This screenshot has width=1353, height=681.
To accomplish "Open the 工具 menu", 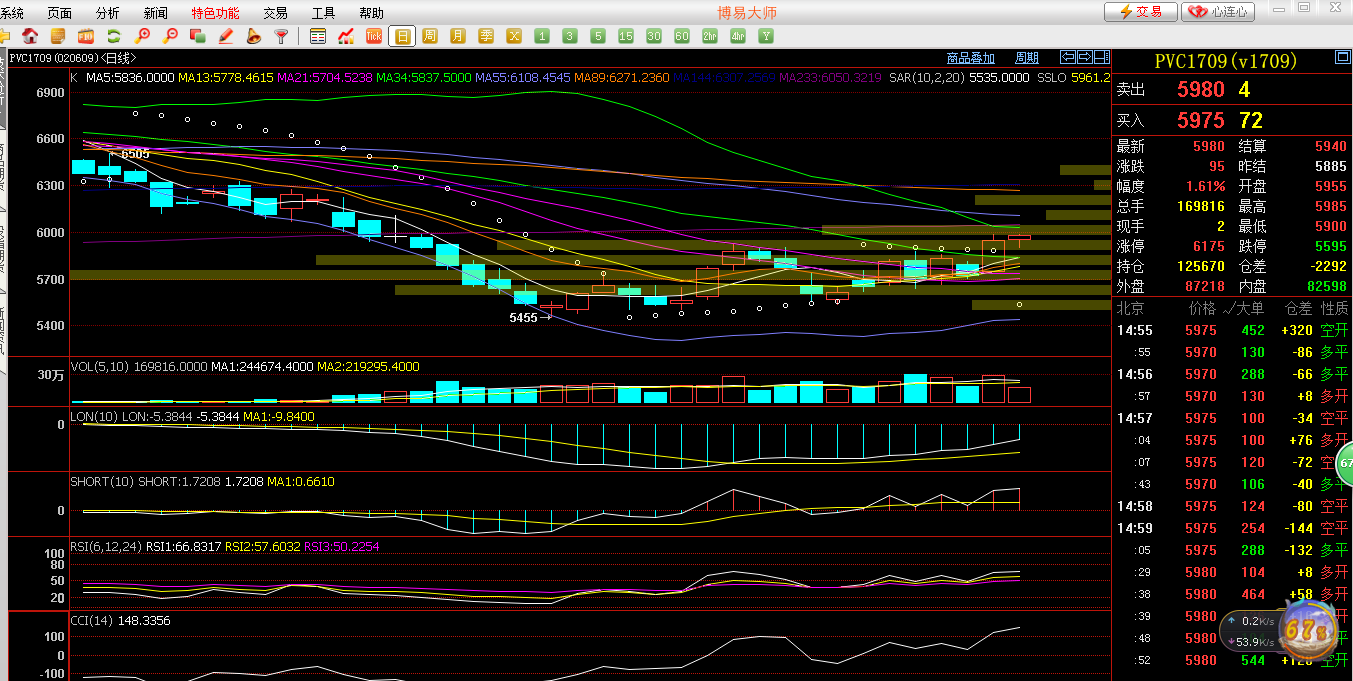I will pos(324,13).
